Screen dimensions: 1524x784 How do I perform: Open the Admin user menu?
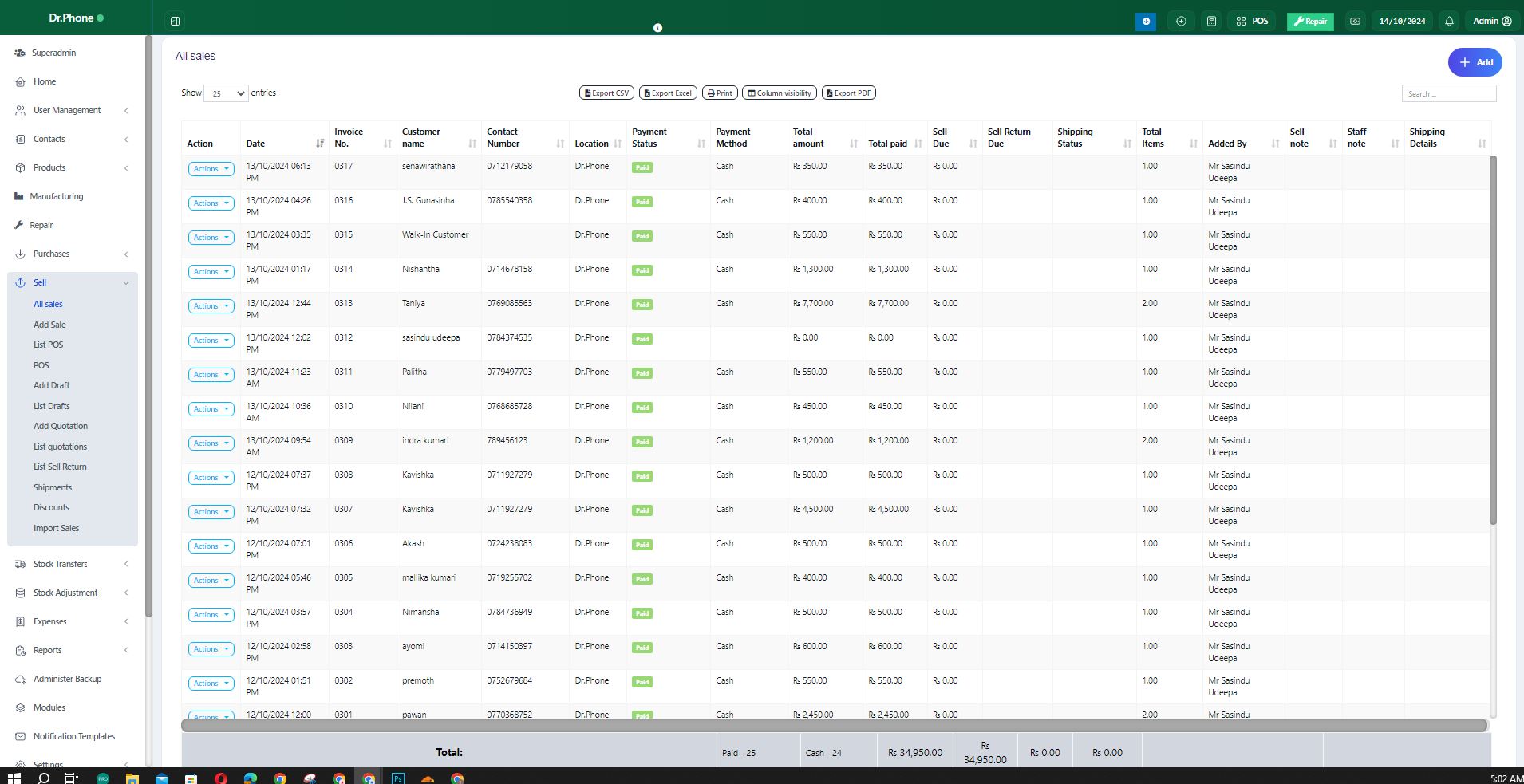(1491, 22)
